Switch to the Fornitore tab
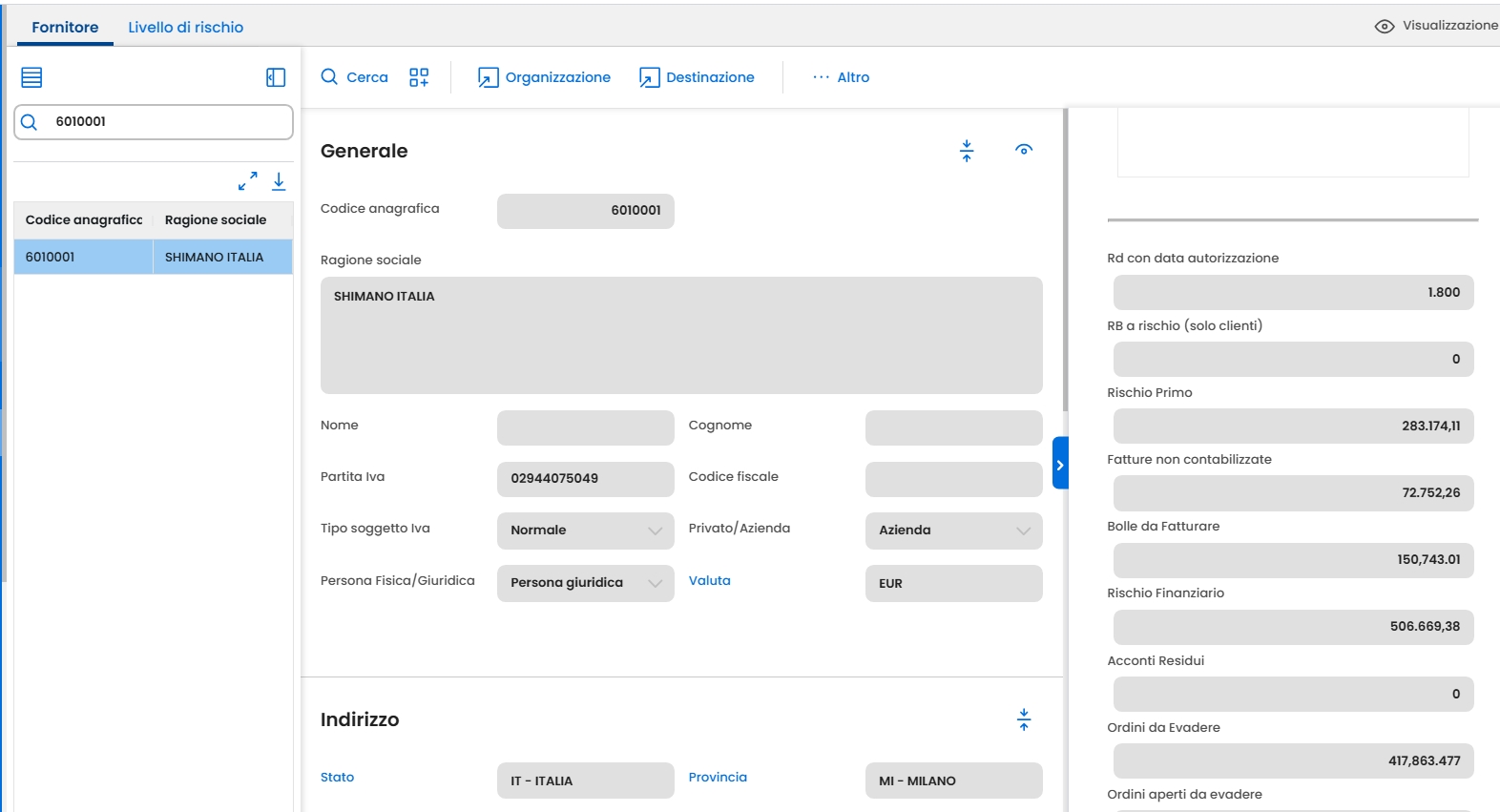The width and height of the screenshot is (1500, 812). pyautogui.click(x=65, y=27)
